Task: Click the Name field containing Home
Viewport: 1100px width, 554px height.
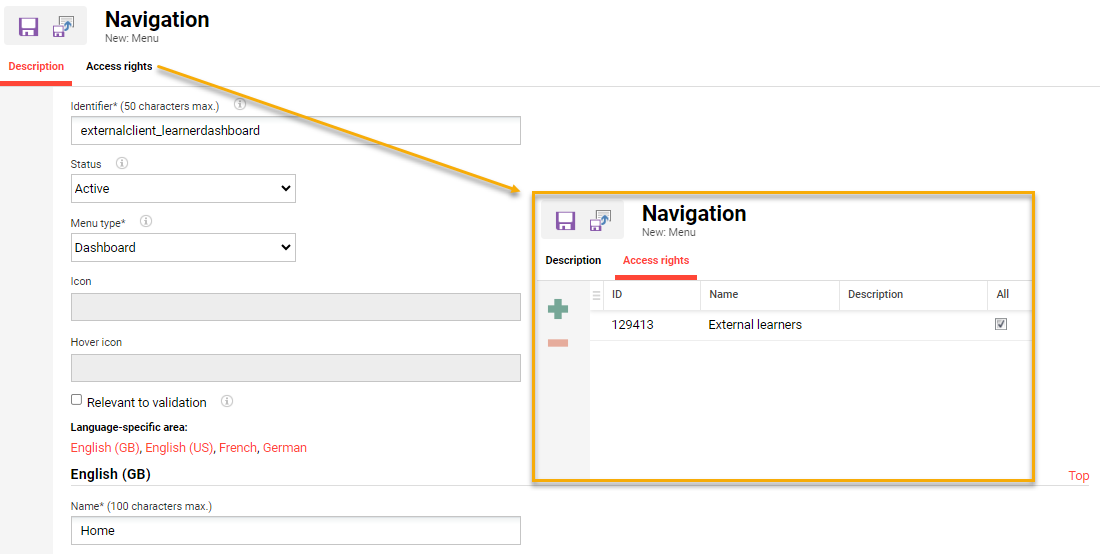Action: tap(295, 531)
